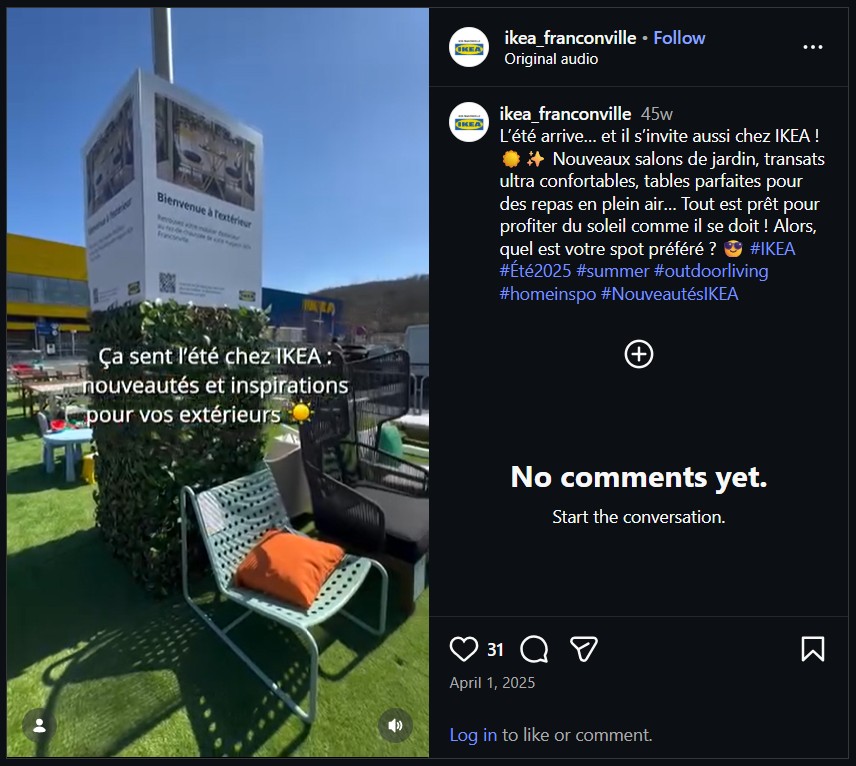
Task: Toggle video sound with speaker icon
Action: pos(396,725)
